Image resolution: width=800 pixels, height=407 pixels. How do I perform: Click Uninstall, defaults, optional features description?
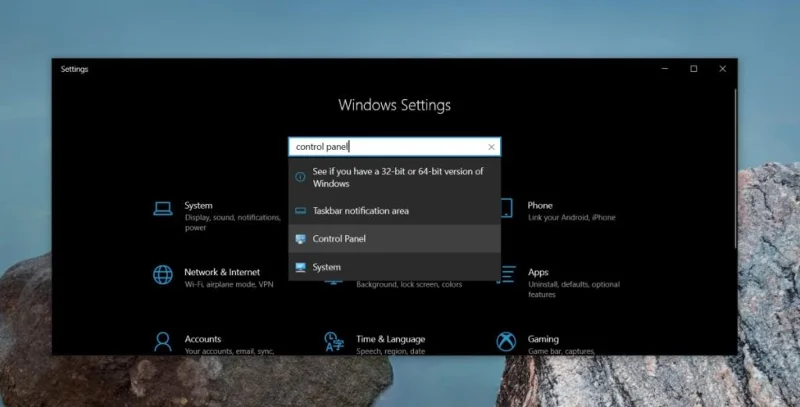(x=573, y=289)
